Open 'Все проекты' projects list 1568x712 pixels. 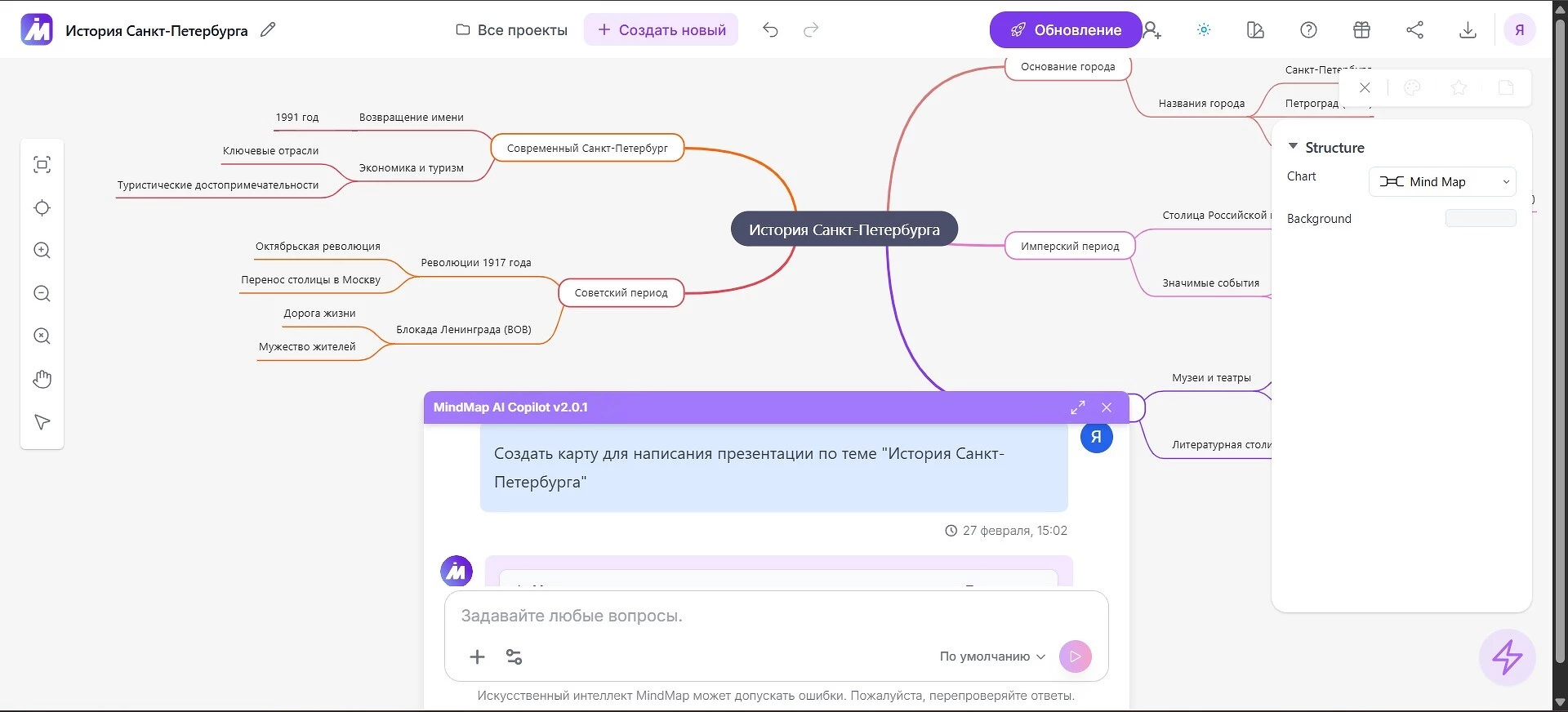click(512, 30)
